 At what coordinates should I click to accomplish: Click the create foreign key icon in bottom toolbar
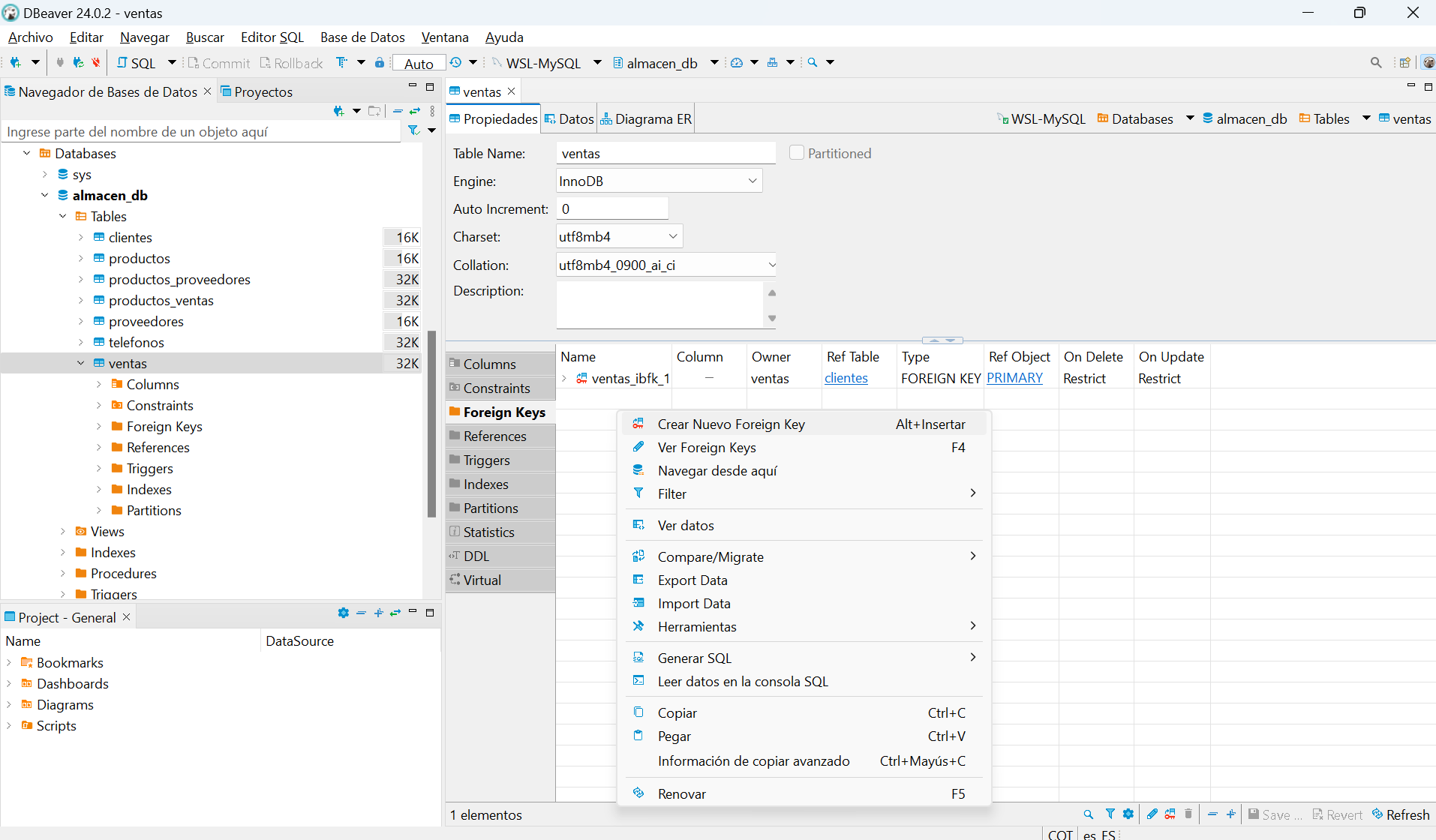point(1170,814)
